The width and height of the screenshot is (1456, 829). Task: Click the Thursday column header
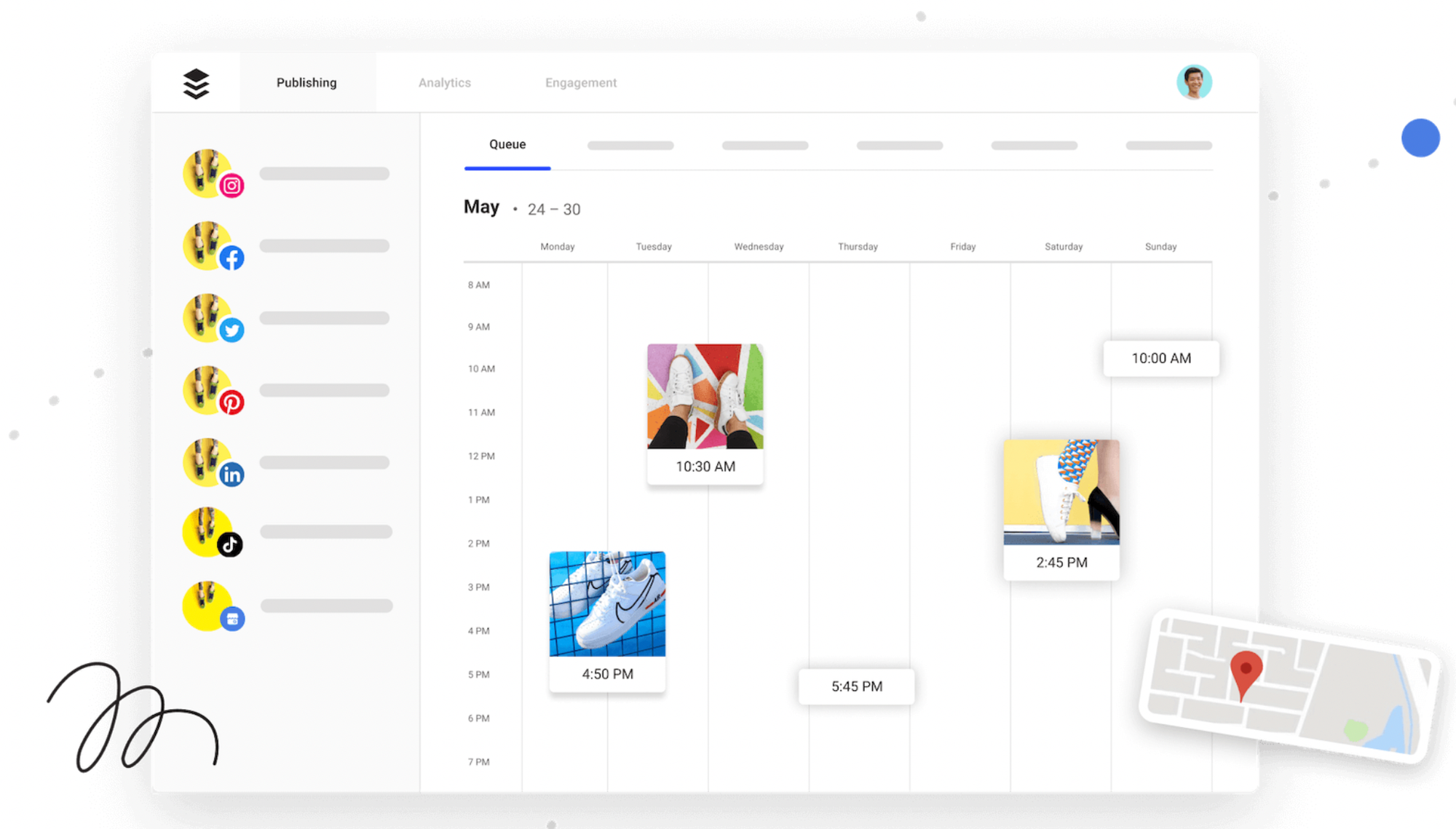858,247
